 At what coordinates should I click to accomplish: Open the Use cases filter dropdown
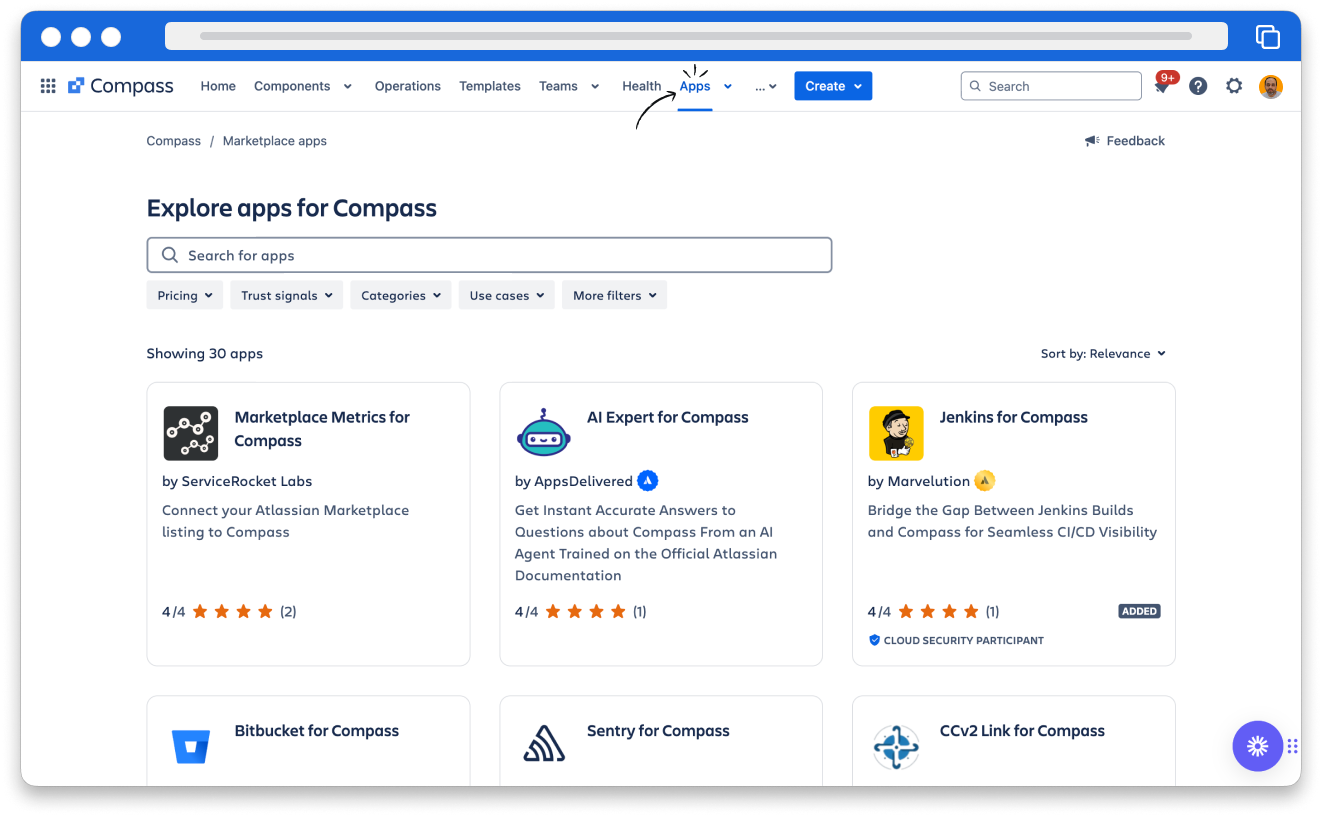pyautogui.click(x=506, y=295)
